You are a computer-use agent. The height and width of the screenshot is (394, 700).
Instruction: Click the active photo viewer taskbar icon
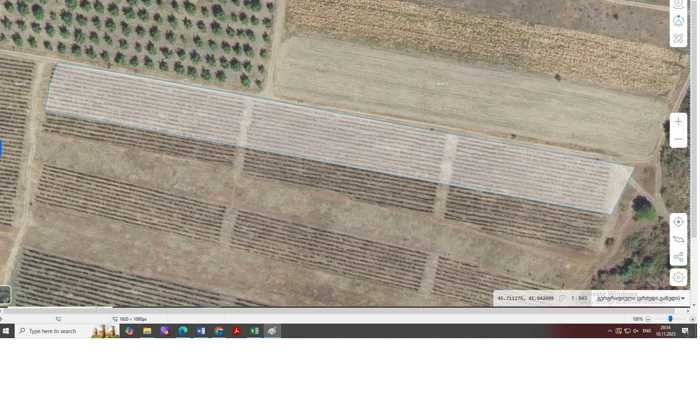tap(272, 331)
